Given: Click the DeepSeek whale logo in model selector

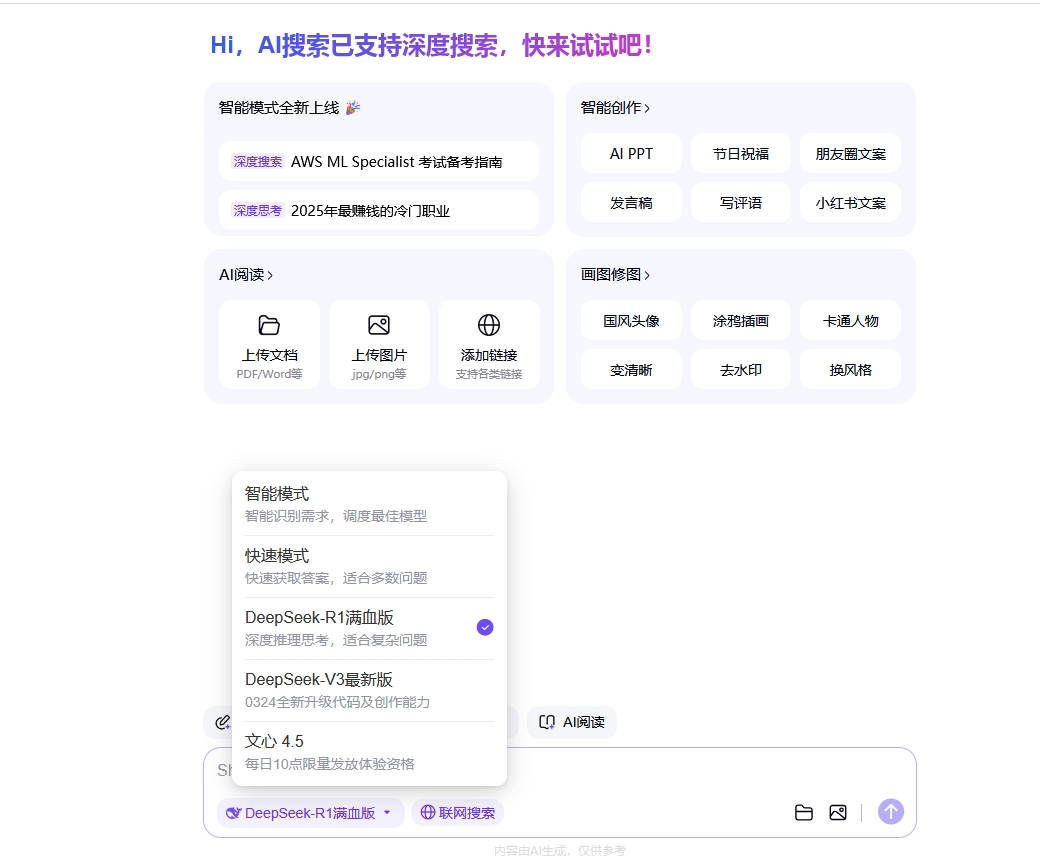Looking at the screenshot, I should 233,813.
